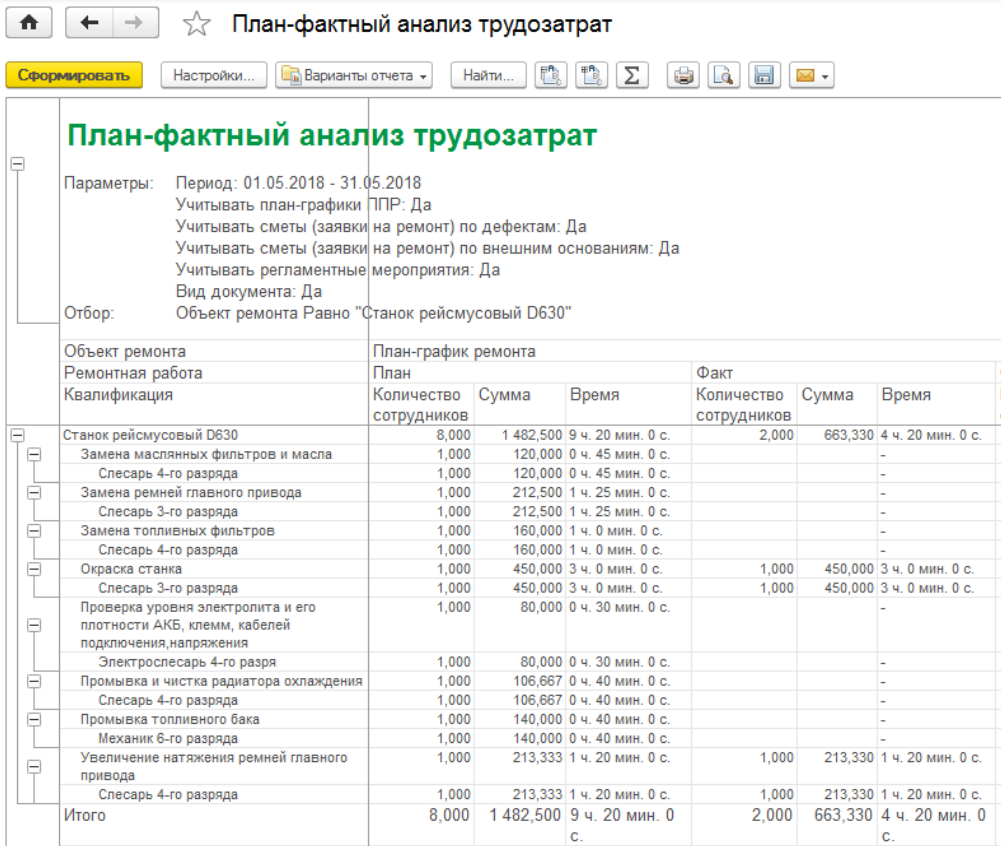Collapse the Замена топливных фильтров group

tap(34, 531)
